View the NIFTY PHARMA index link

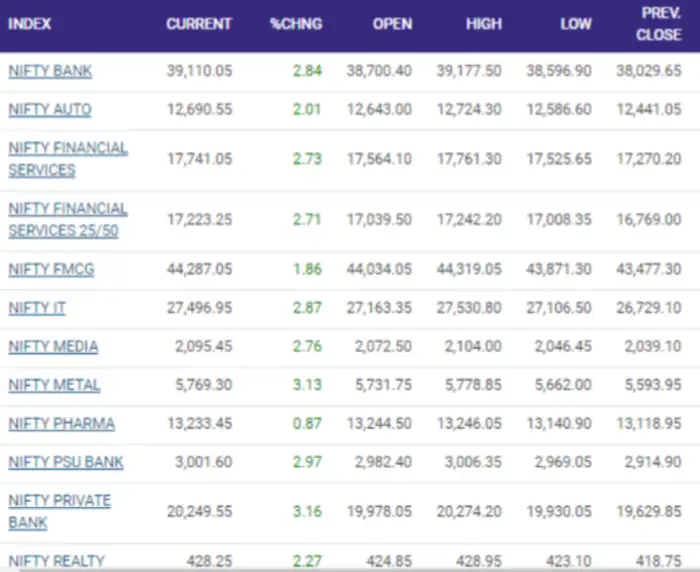(x=61, y=424)
